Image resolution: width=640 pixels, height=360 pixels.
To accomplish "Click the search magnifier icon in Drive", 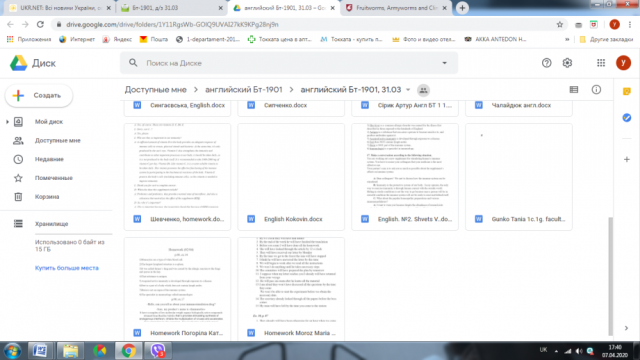I will pos(133,63).
